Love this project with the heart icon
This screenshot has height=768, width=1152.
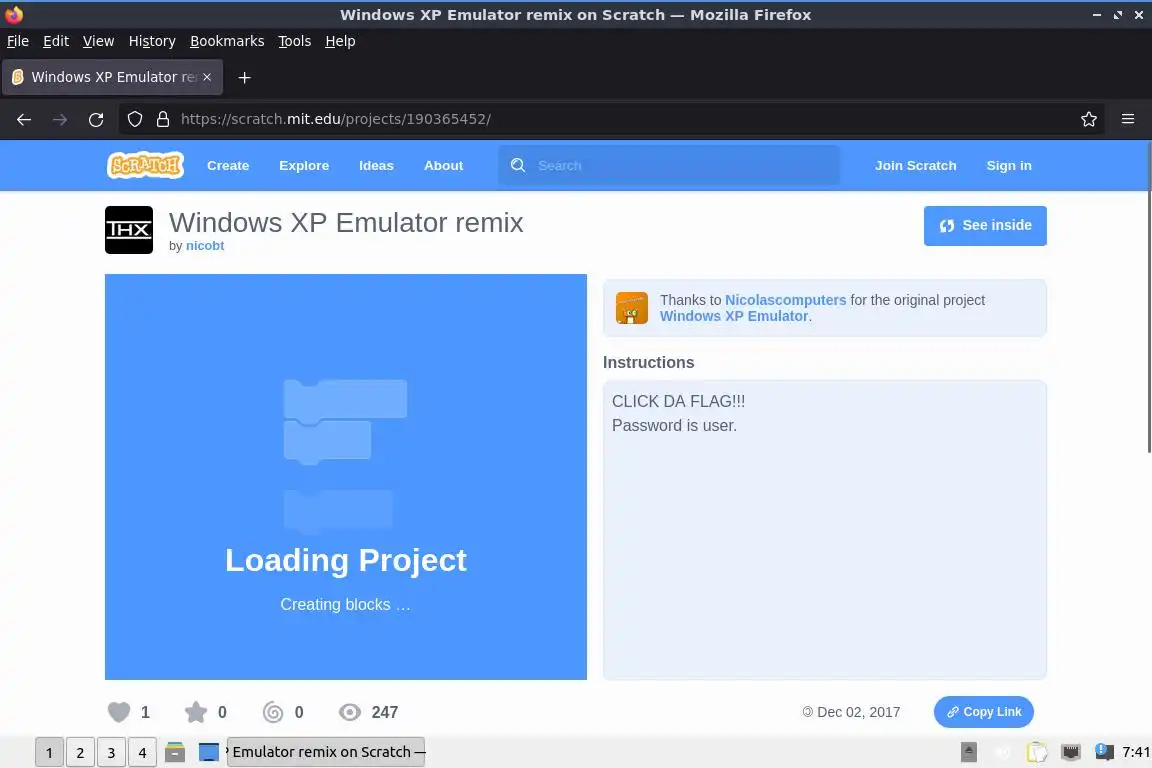click(119, 712)
